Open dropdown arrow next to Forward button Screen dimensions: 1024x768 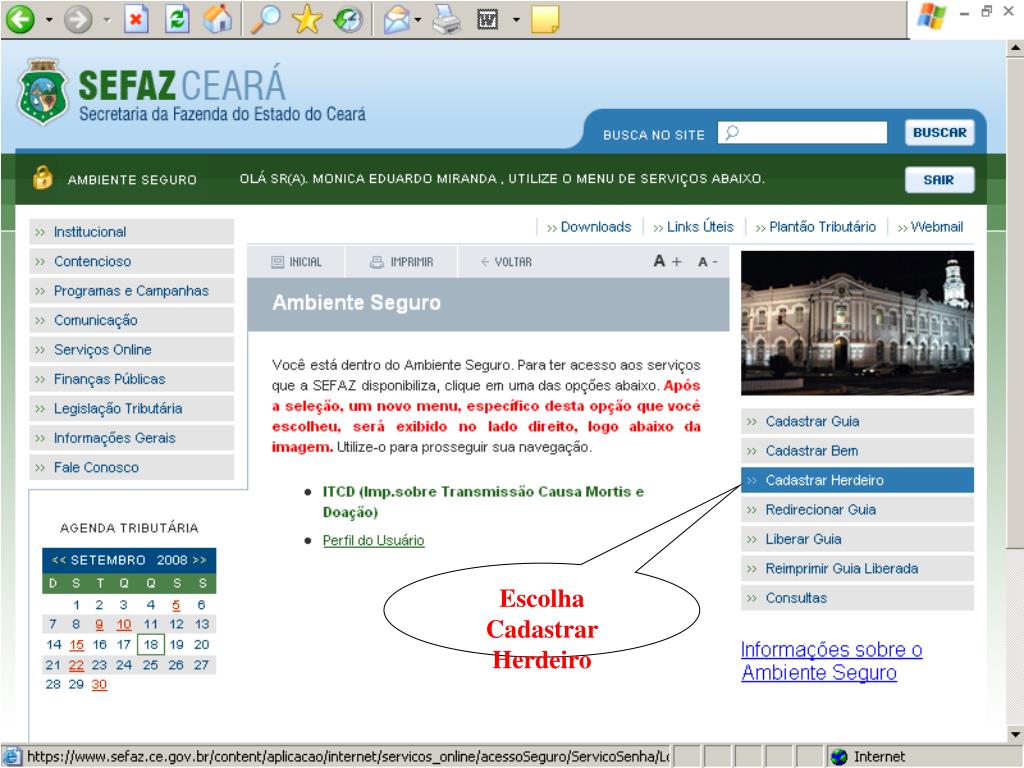pos(107,20)
